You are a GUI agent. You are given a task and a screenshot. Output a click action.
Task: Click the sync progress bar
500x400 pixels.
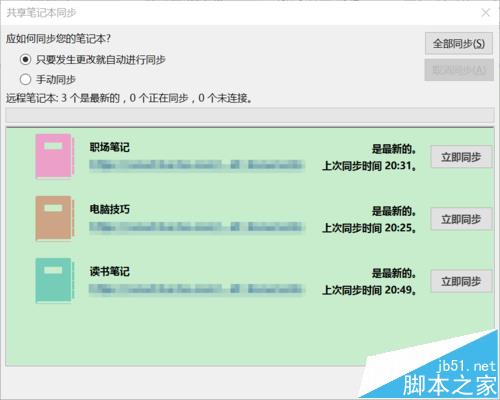click(250, 116)
